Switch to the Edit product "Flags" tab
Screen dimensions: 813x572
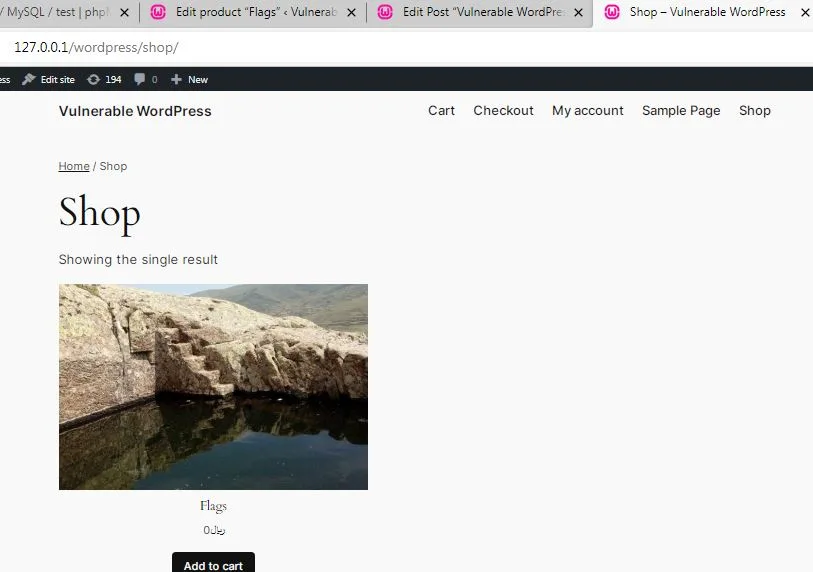pos(255,13)
